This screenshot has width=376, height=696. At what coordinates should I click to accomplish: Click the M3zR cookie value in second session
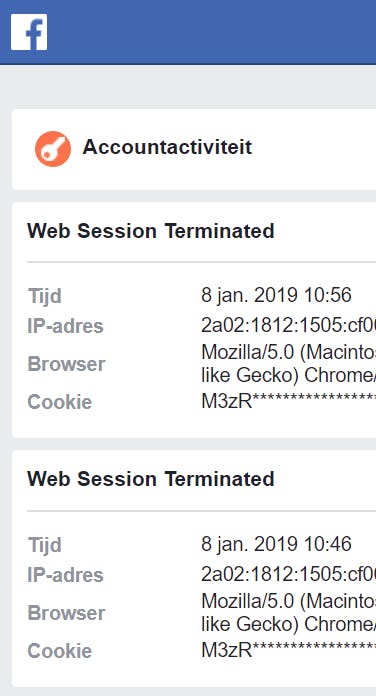pos(289,650)
